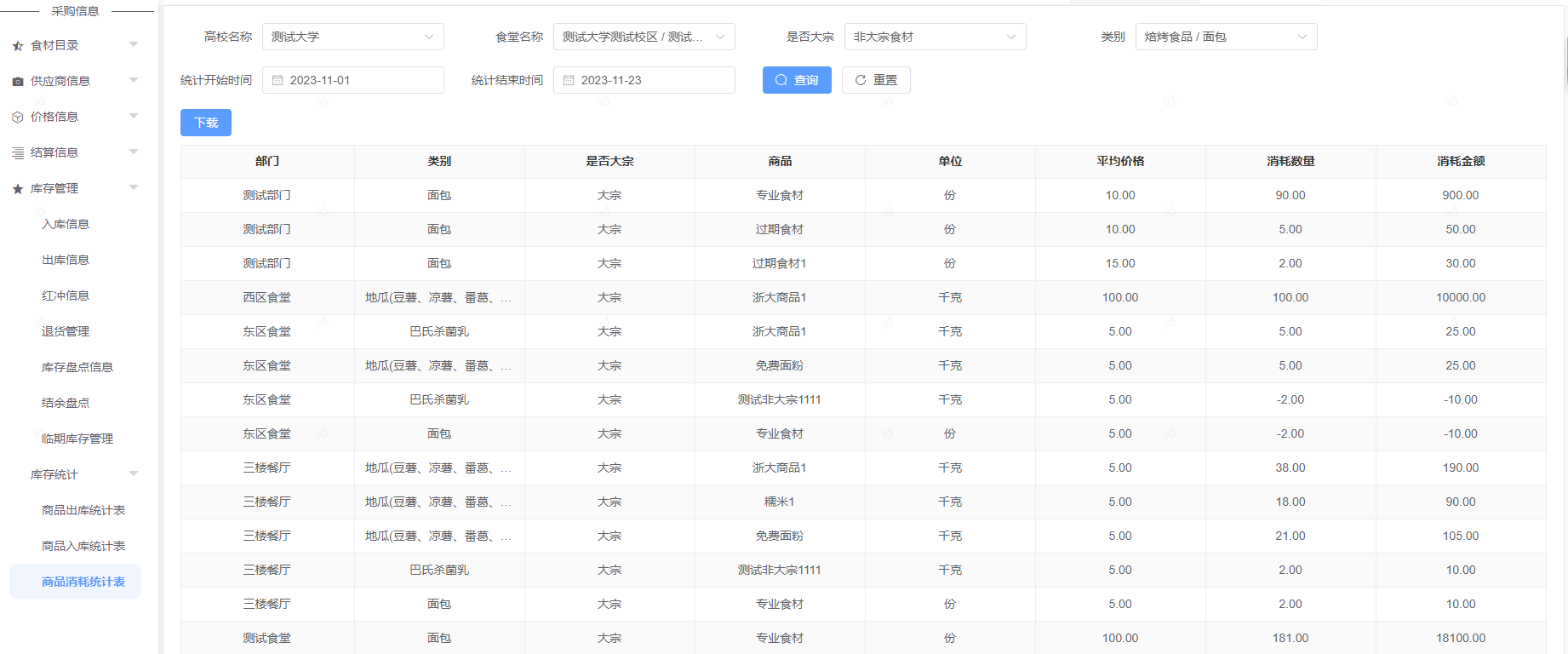The width and height of the screenshot is (1568, 654).
Task: Click the list icon beside 结算信息
Action: (x=17, y=153)
